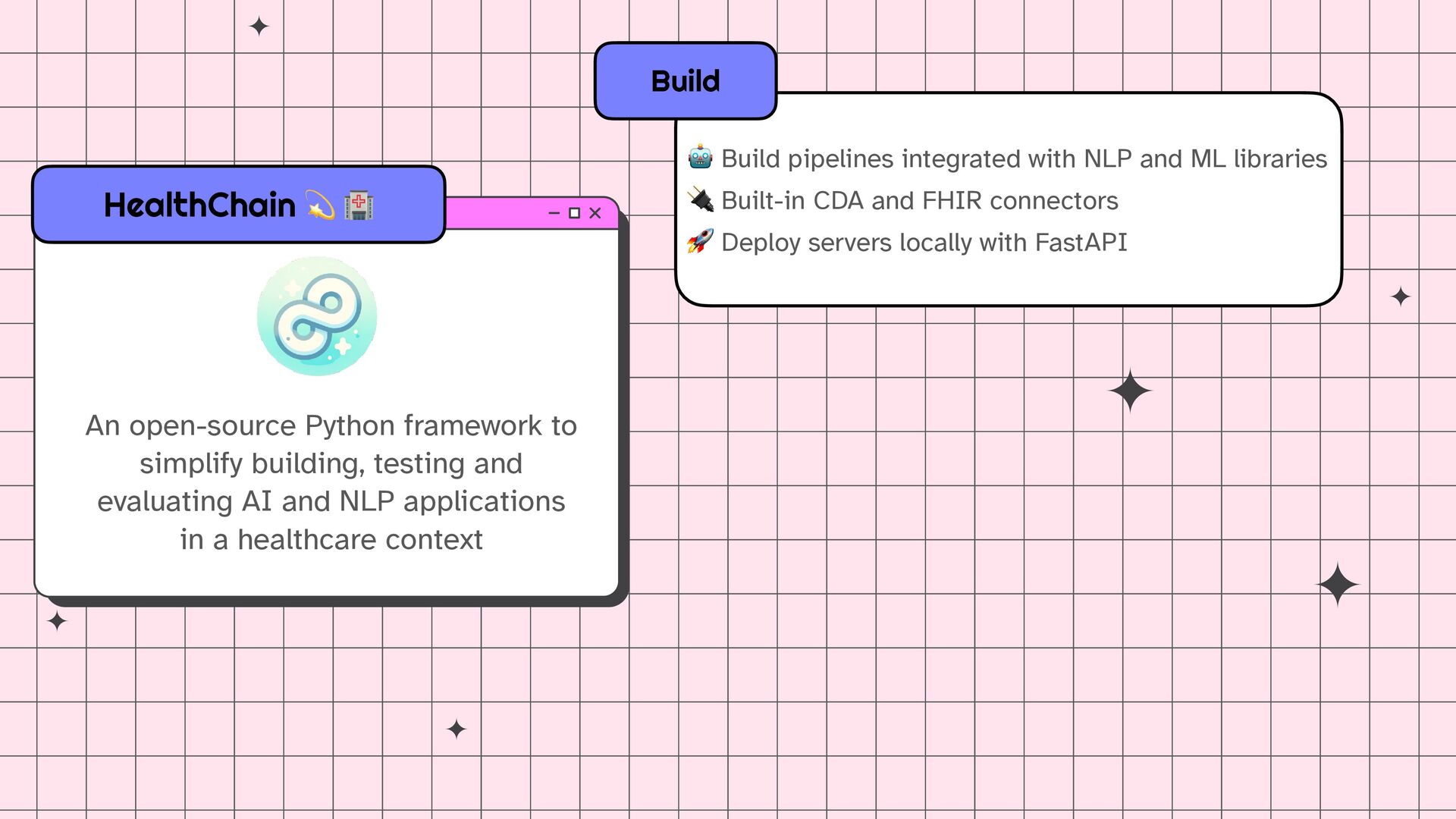Screen dimensions: 1456x819
Task: Close the HealthChain window with the X
Action: tap(595, 213)
